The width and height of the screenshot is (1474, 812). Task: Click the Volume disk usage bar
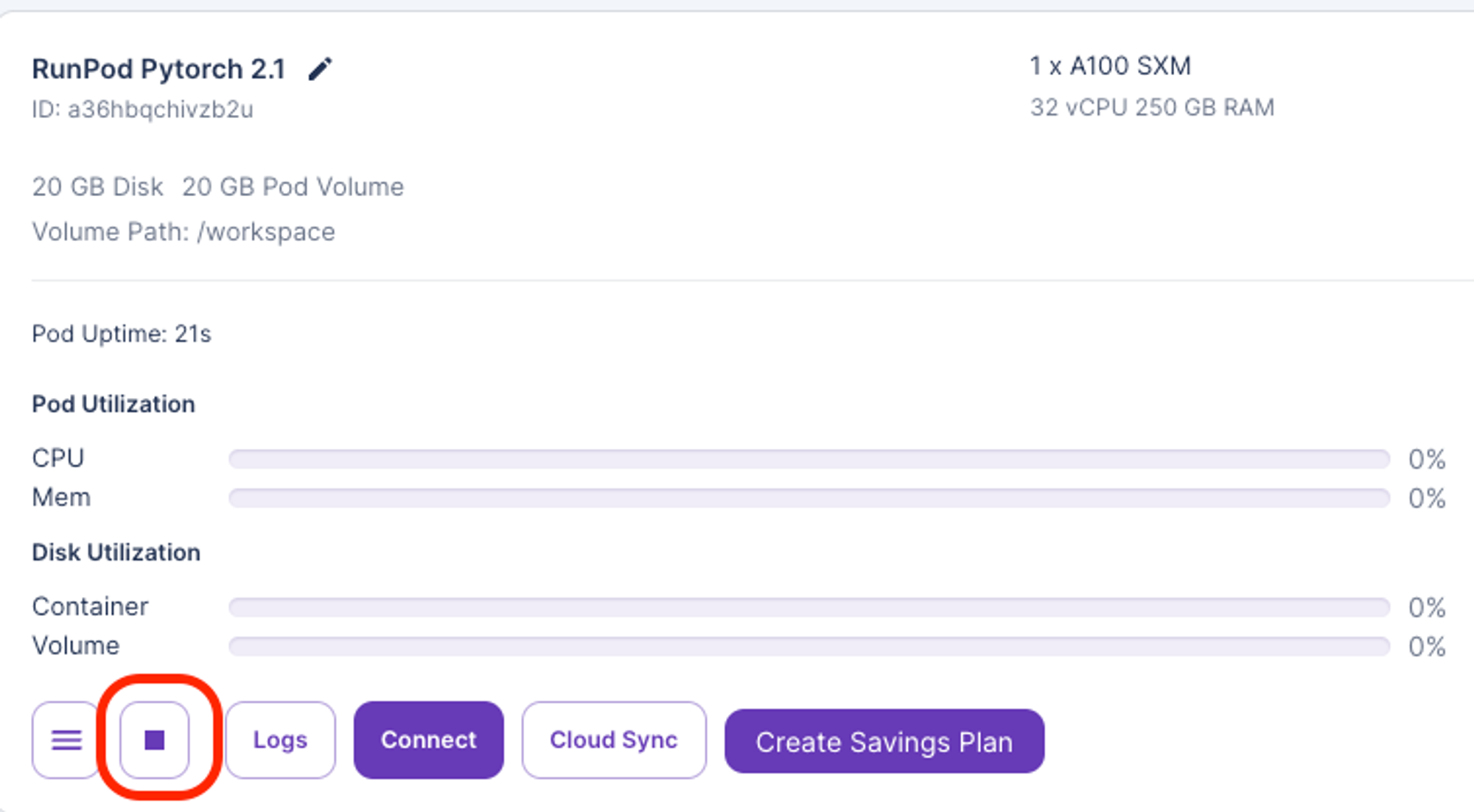click(808, 646)
